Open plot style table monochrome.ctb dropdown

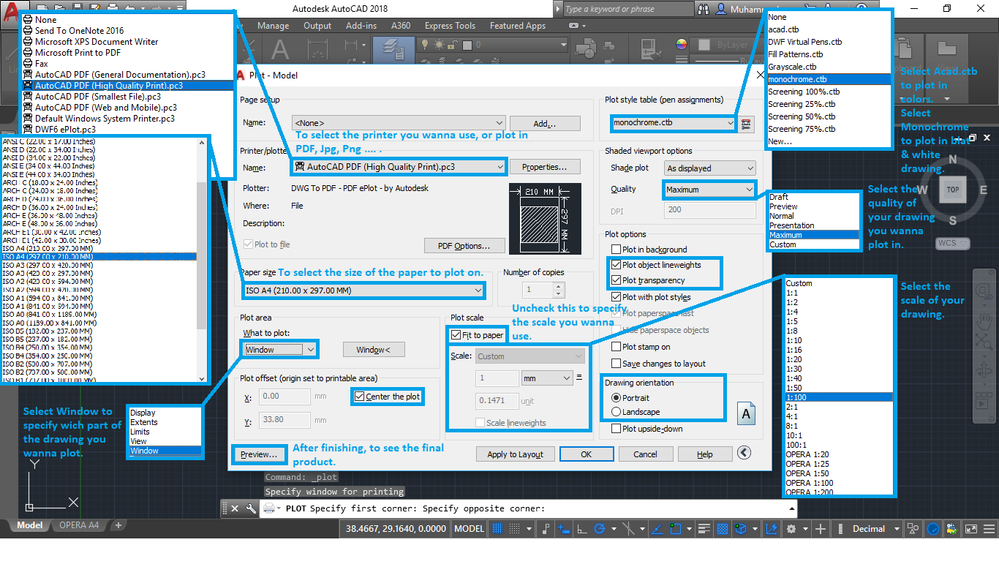click(x=673, y=123)
